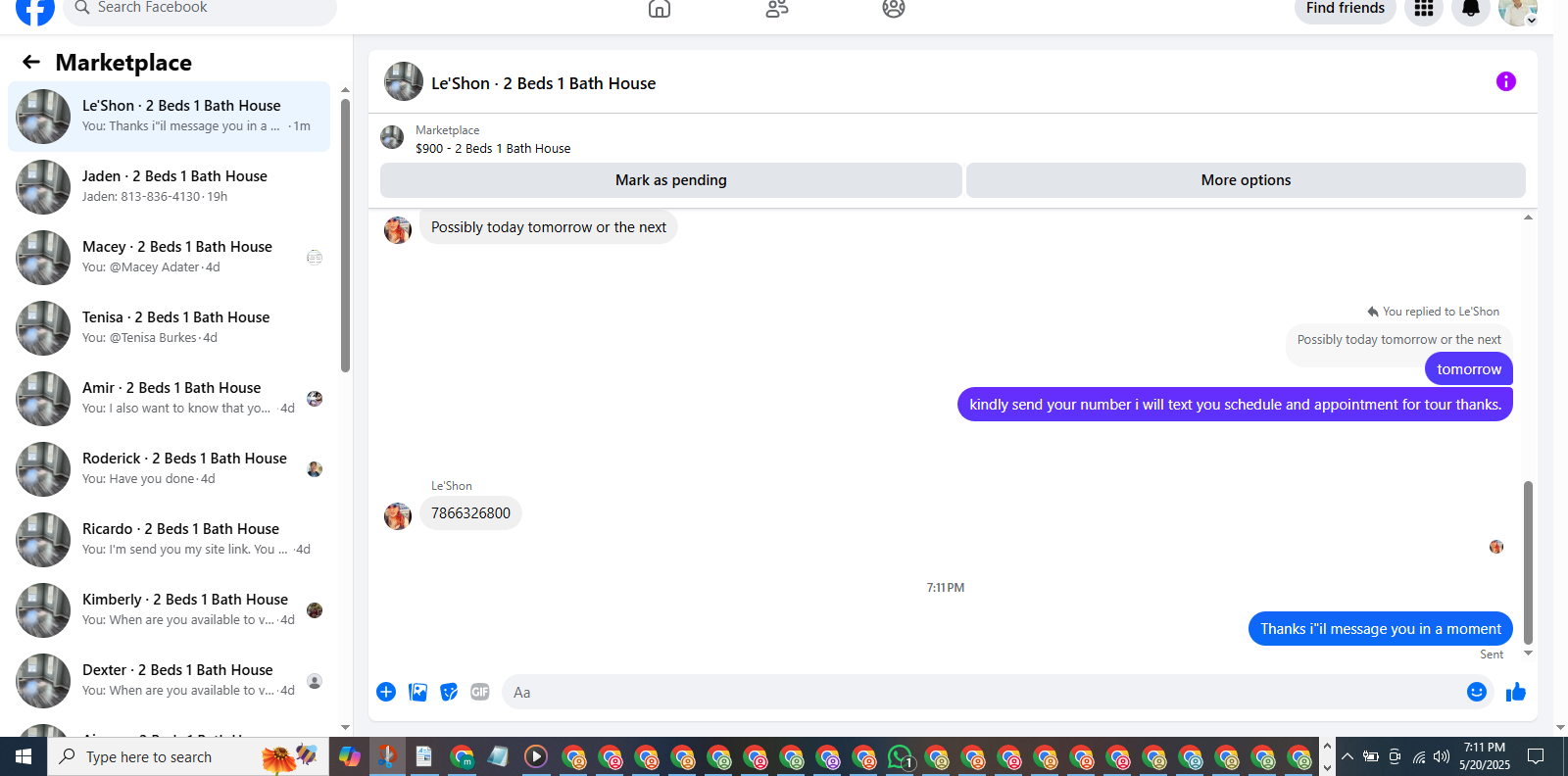The height and width of the screenshot is (776, 1568).
Task: Click the seen indicator avatar in chat
Action: (1496, 547)
